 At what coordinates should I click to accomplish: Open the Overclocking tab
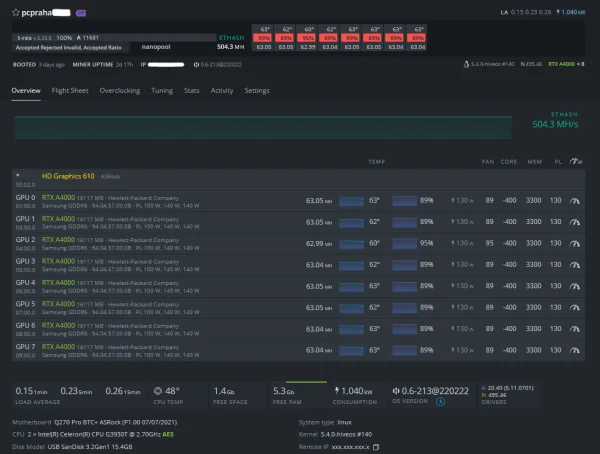click(x=120, y=91)
